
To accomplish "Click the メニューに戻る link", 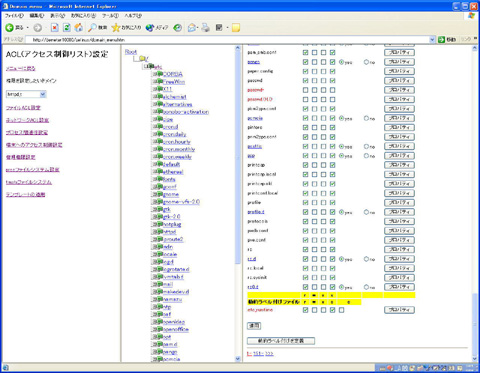I will pyautogui.click(x=20, y=68).
